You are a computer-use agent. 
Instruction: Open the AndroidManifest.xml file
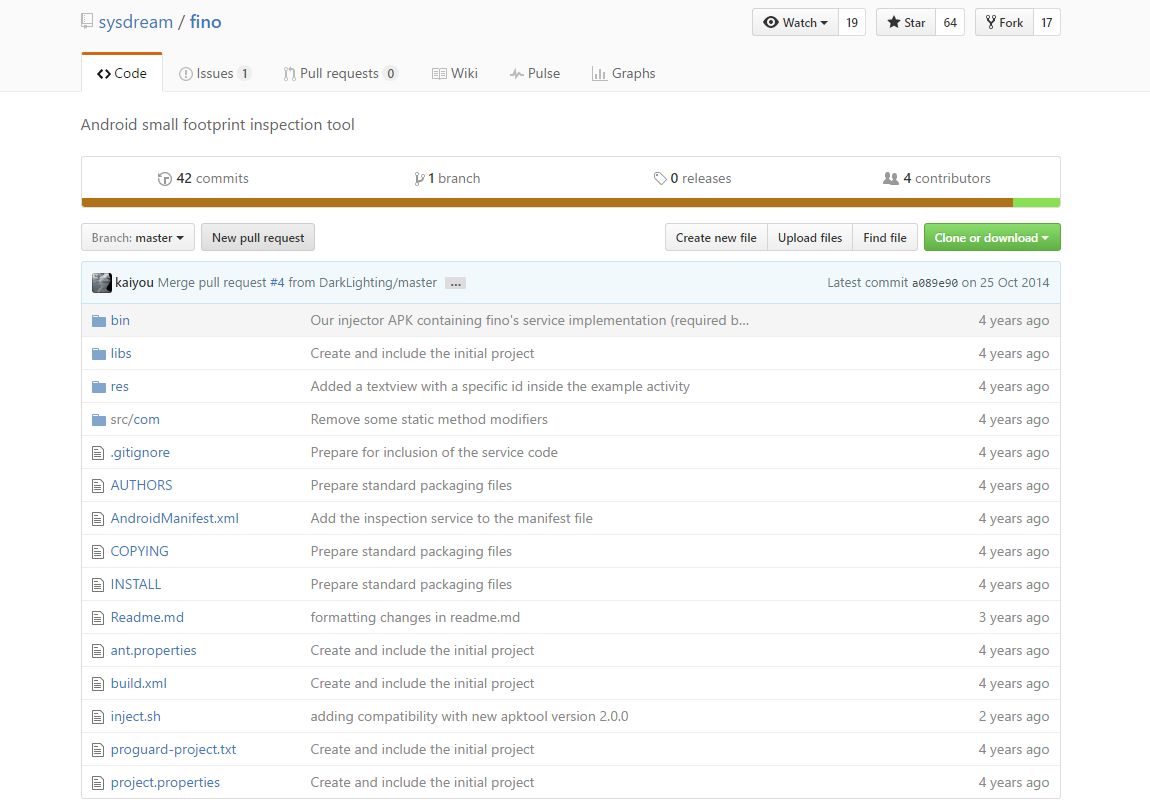[x=175, y=519]
